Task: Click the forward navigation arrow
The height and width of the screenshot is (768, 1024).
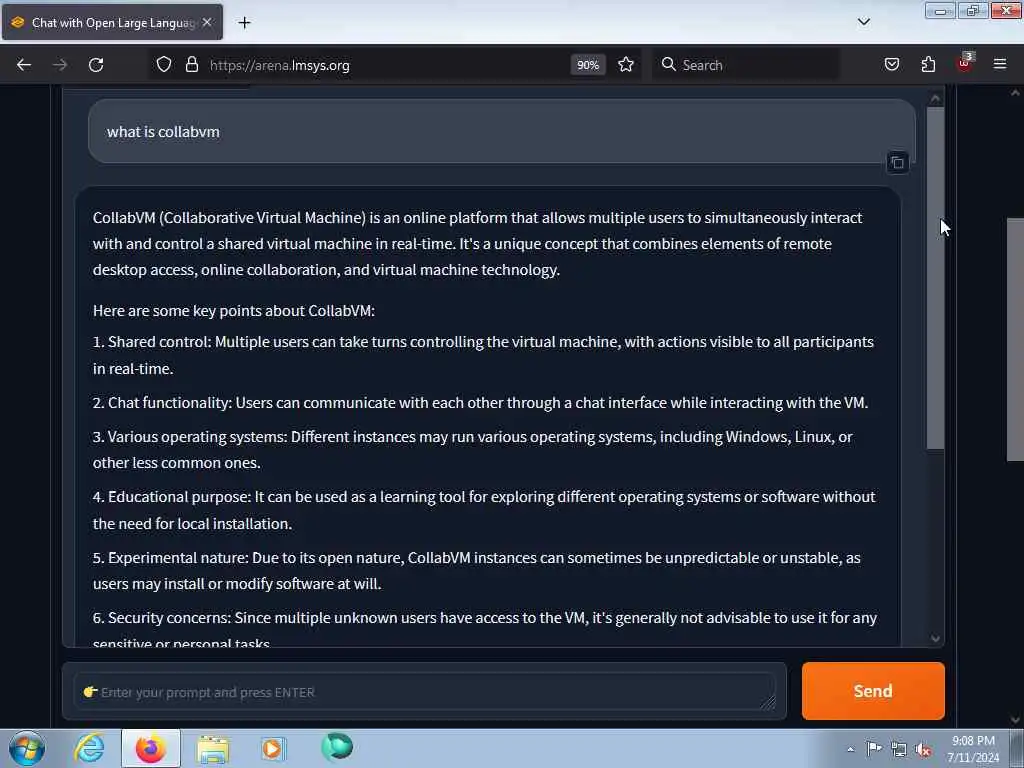Action: [x=60, y=65]
